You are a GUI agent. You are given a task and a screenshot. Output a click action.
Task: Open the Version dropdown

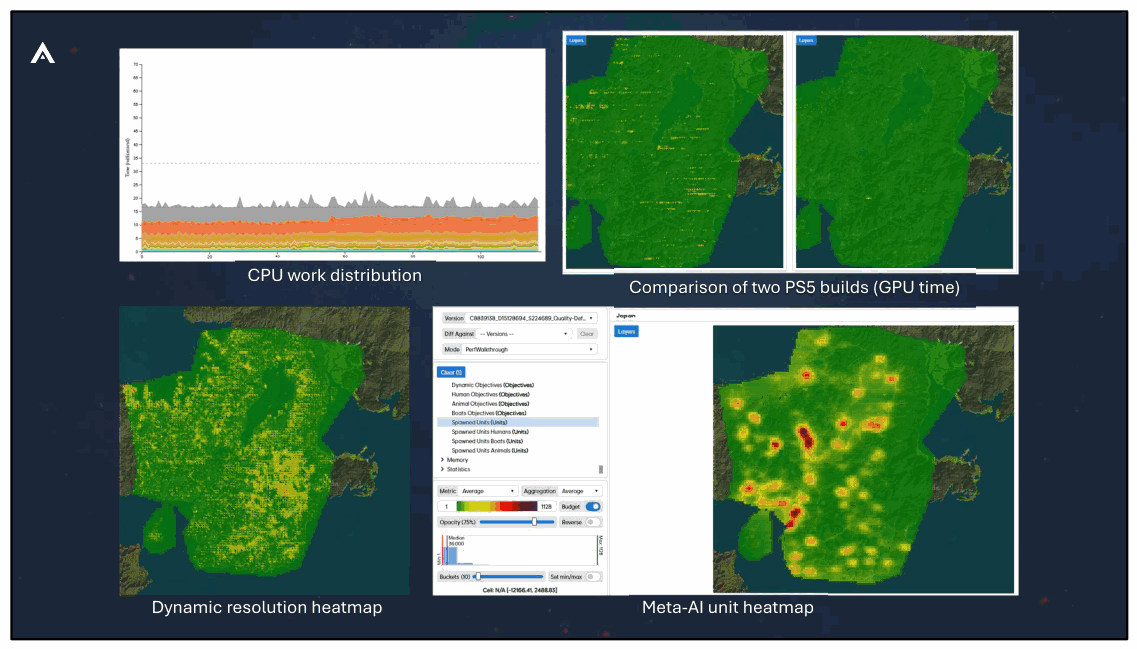531,318
